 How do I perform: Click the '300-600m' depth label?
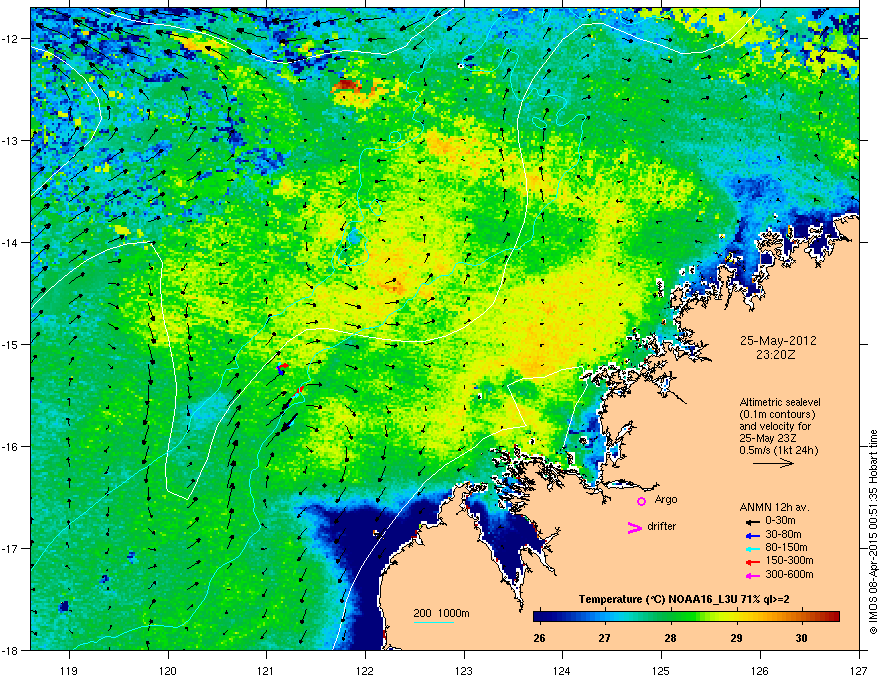click(x=789, y=574)
